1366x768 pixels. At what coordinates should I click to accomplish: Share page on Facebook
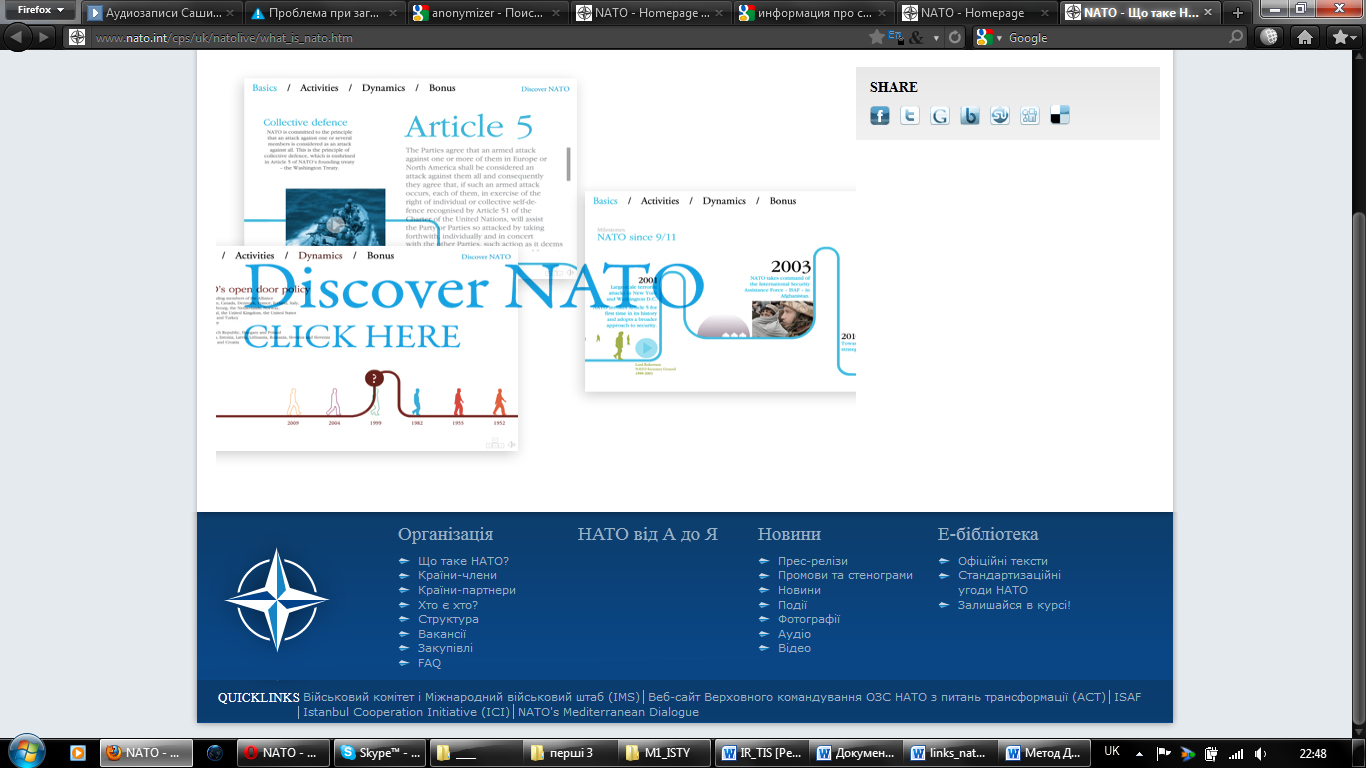pos(880,116)
